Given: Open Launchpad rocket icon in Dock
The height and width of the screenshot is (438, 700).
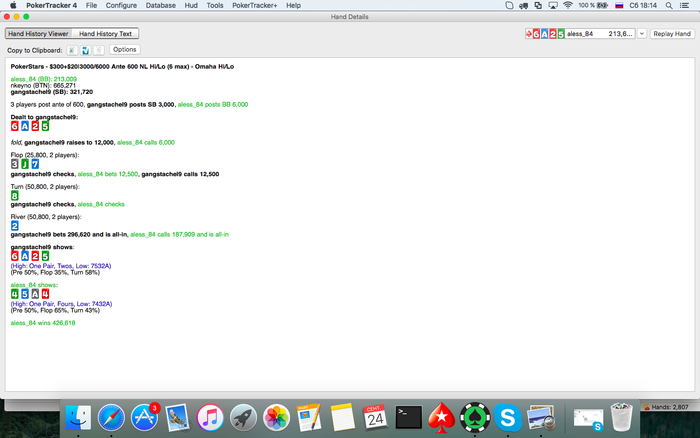Looking at the screenshot, I should coord(243,418).
